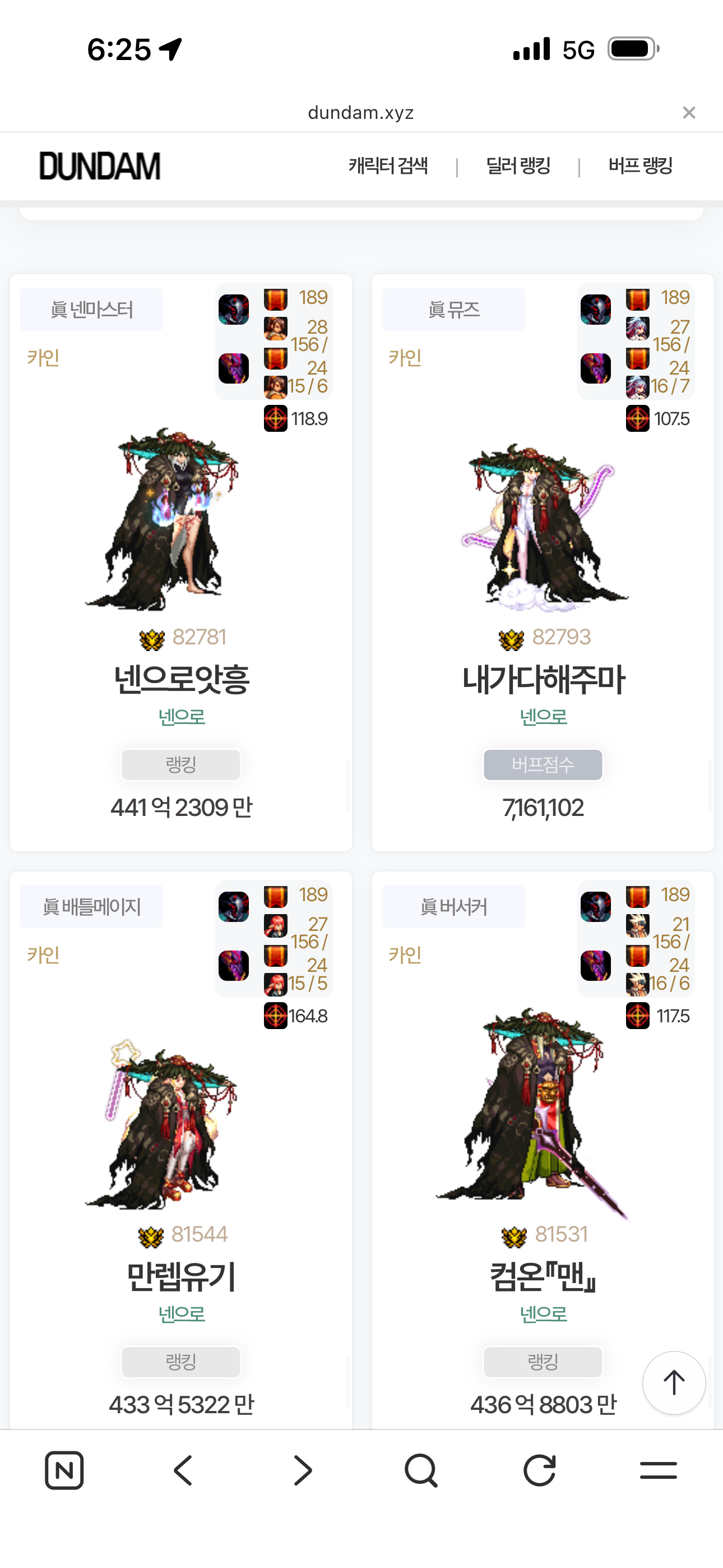Click the 랭킹 button under 만렙유기
Screen dimensions: 723x1568
(180, 1362)
